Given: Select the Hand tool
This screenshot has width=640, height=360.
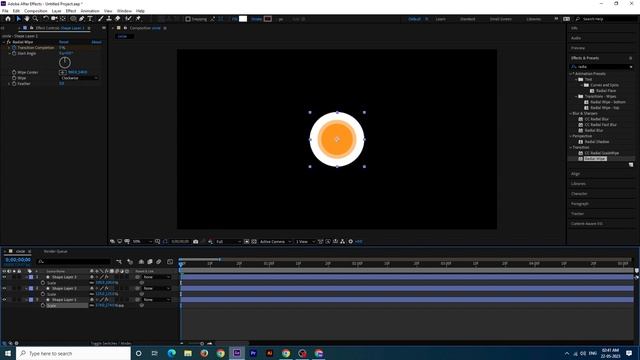Looking at the screenshot, I should point(27,19).
